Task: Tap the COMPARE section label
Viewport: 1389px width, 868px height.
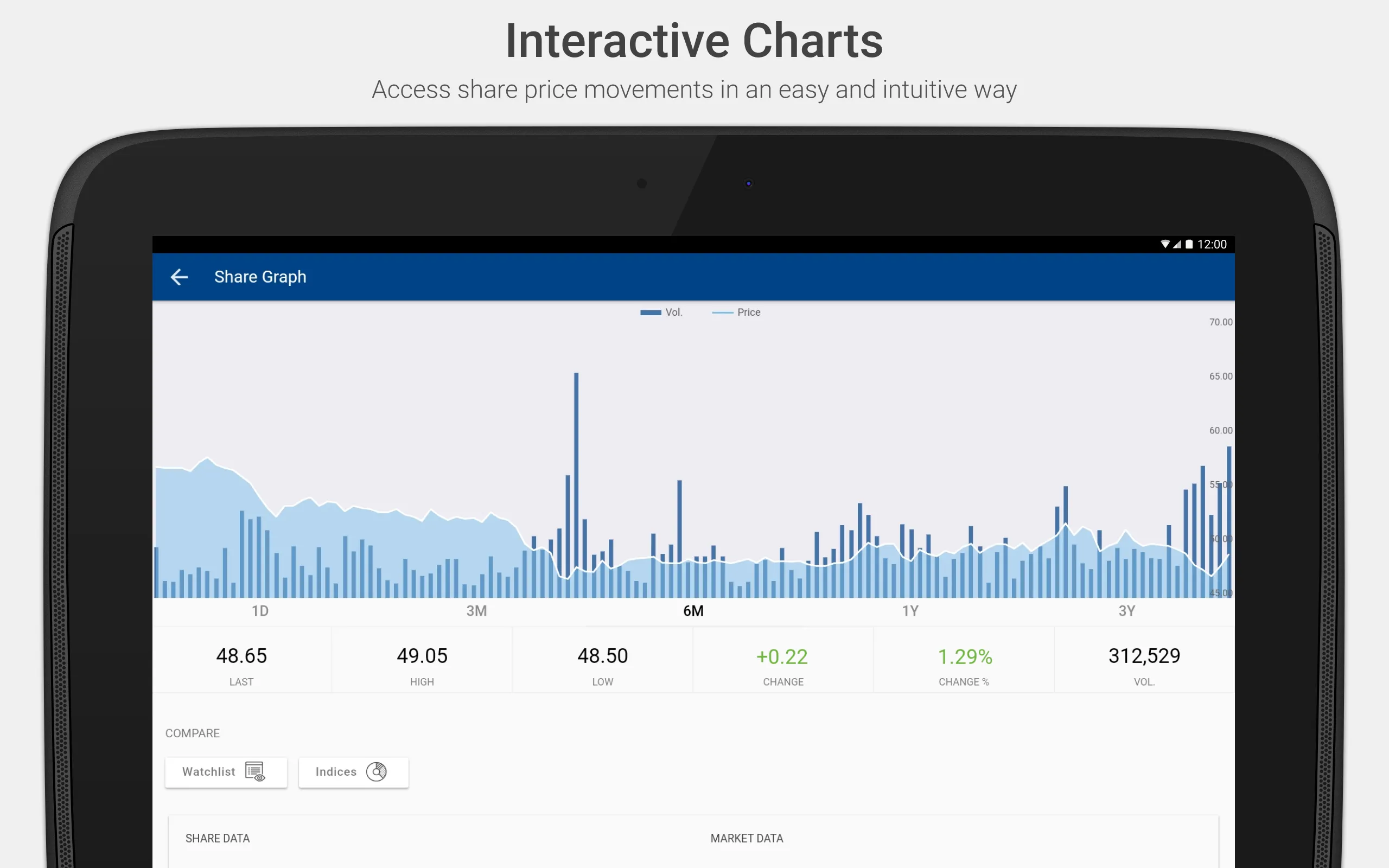Action: 192,733
